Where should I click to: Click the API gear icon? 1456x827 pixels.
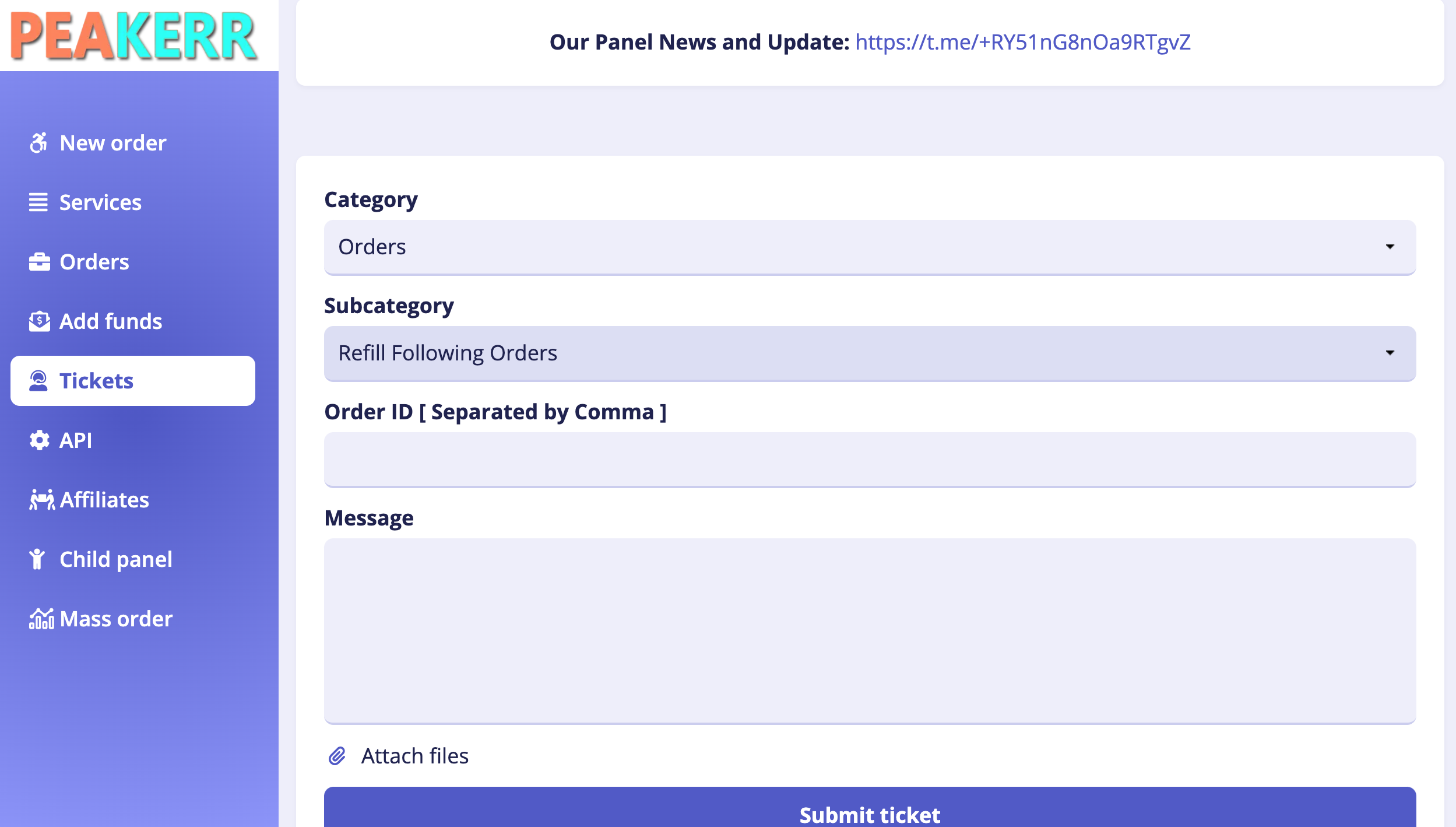point(39,440)
